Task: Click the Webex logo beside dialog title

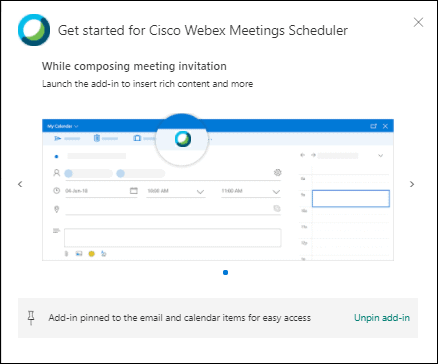Action: tap(34, 30)
